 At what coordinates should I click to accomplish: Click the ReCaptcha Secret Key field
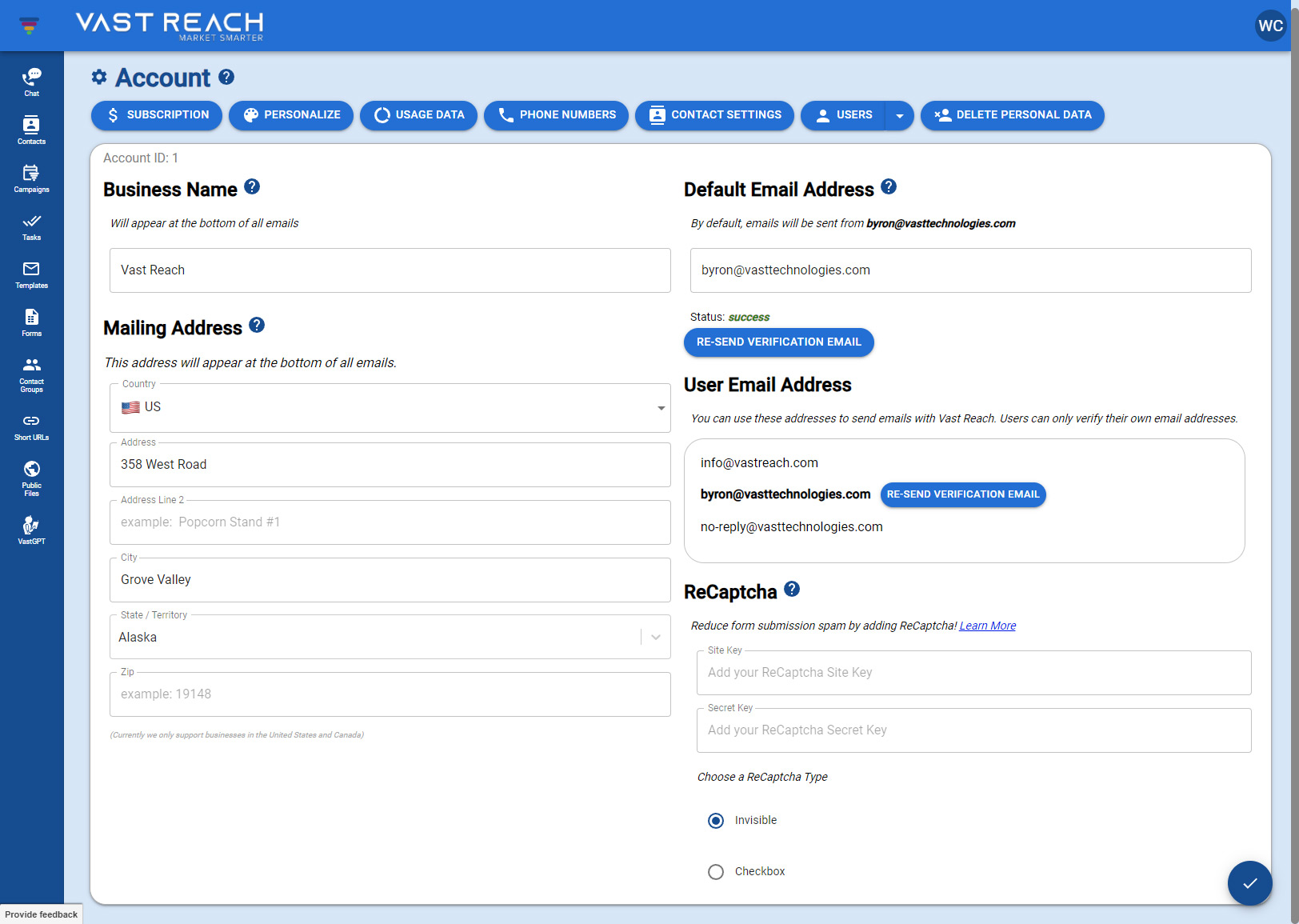[974, 730]
